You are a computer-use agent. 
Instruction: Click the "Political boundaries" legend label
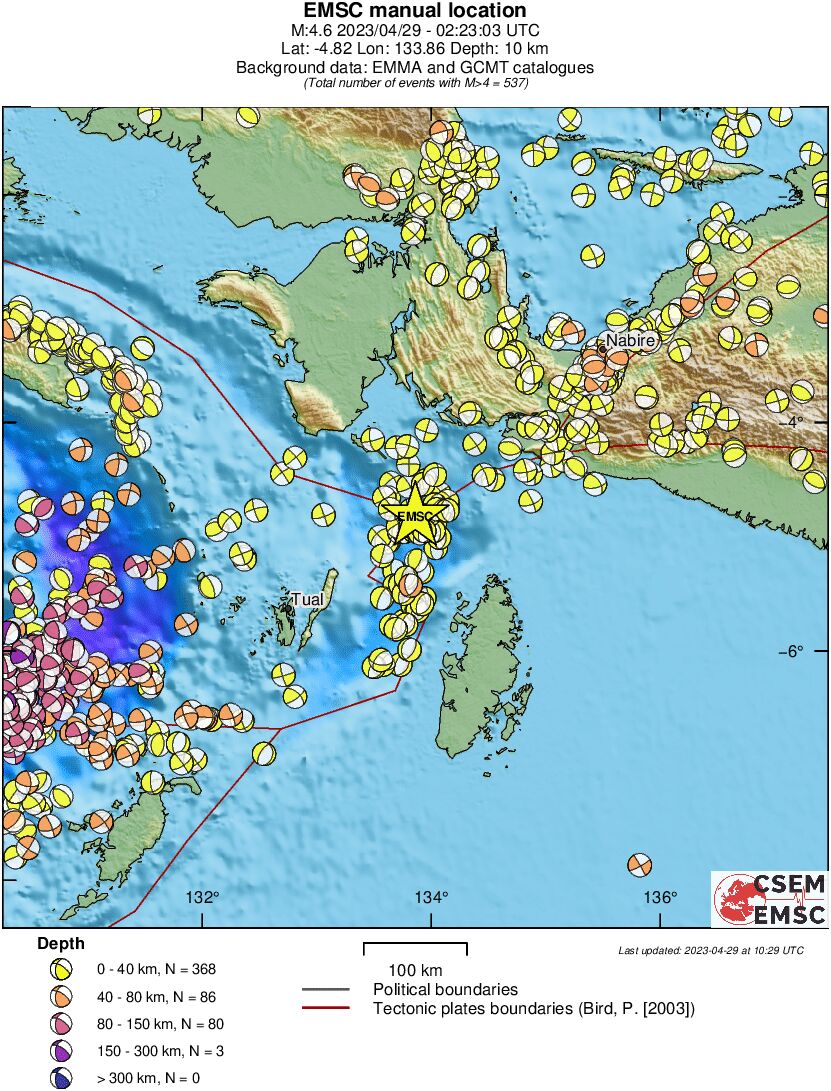[x=445, y=989]
